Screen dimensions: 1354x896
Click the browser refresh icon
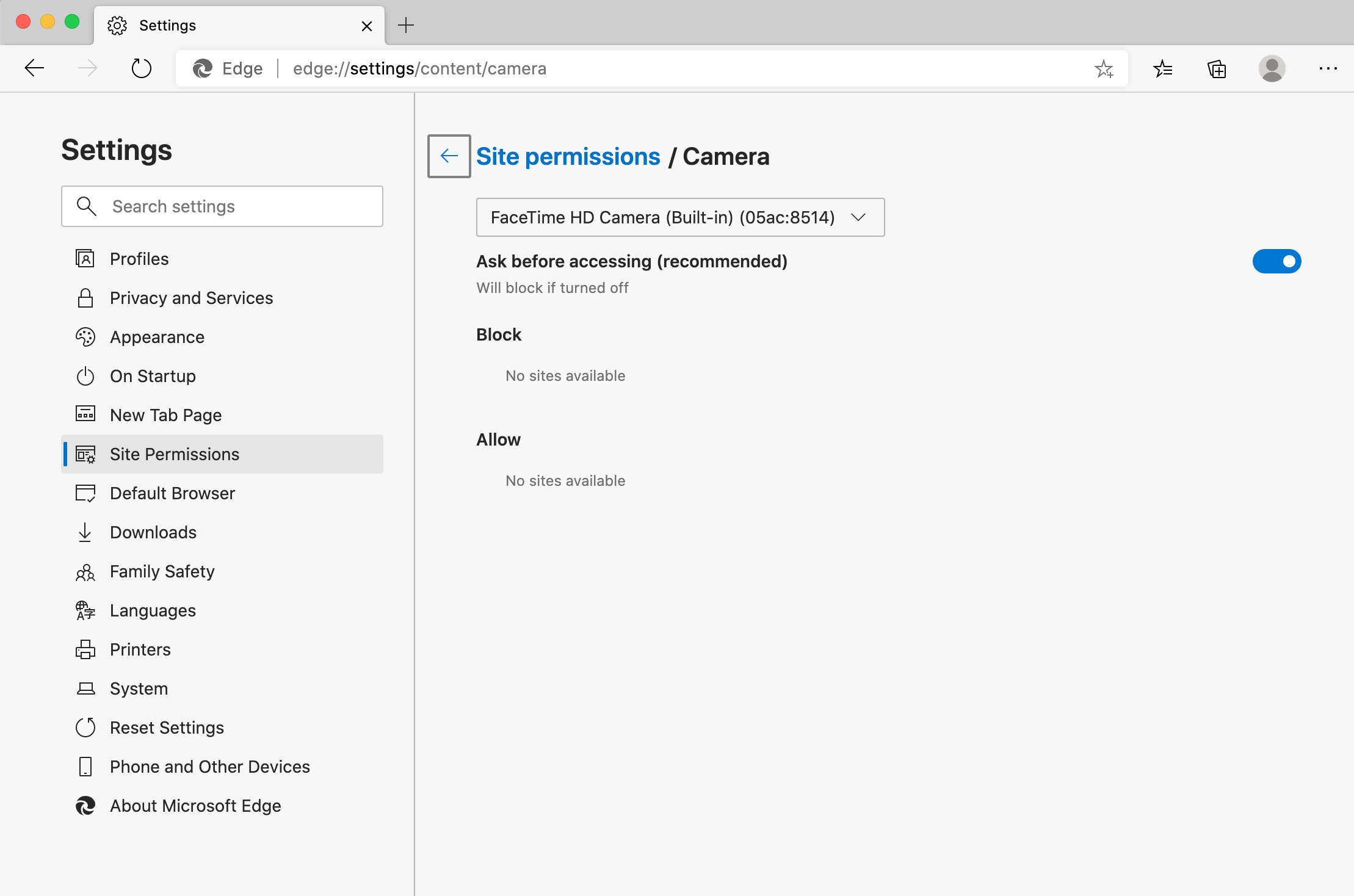coord(141,68)
